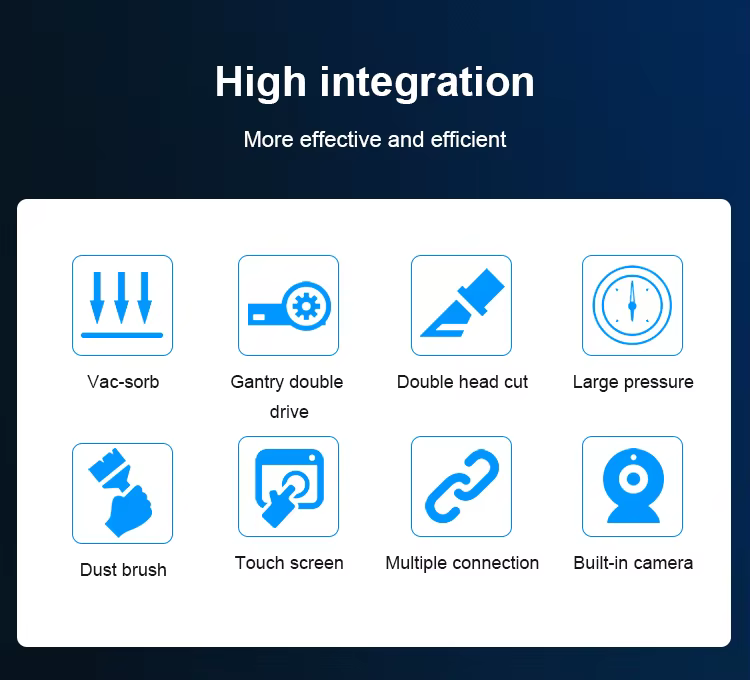750x680 pixels.
Task: Click the "Large pressure" text label
Action: tap(633, 382)
